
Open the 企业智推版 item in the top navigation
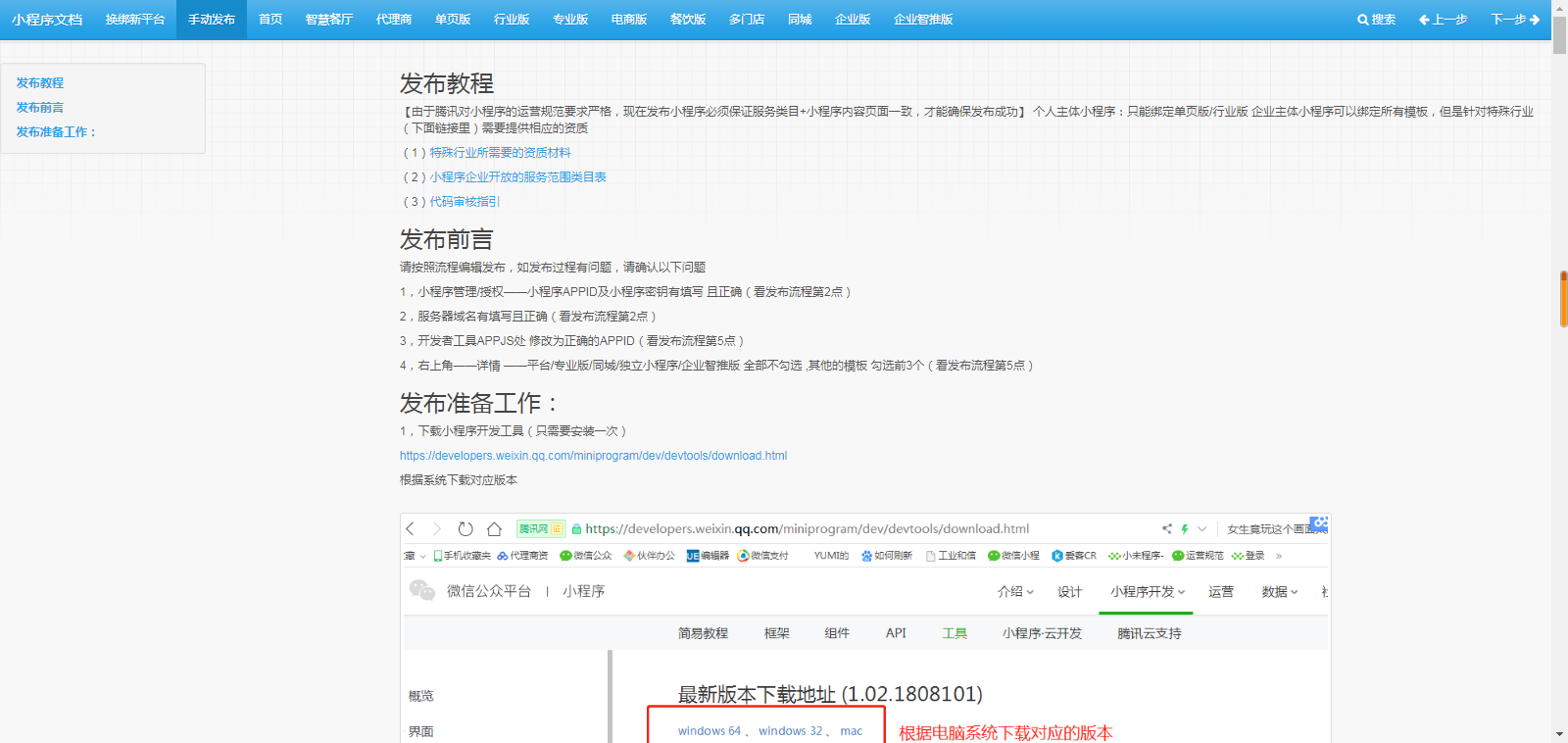(922, 20)
